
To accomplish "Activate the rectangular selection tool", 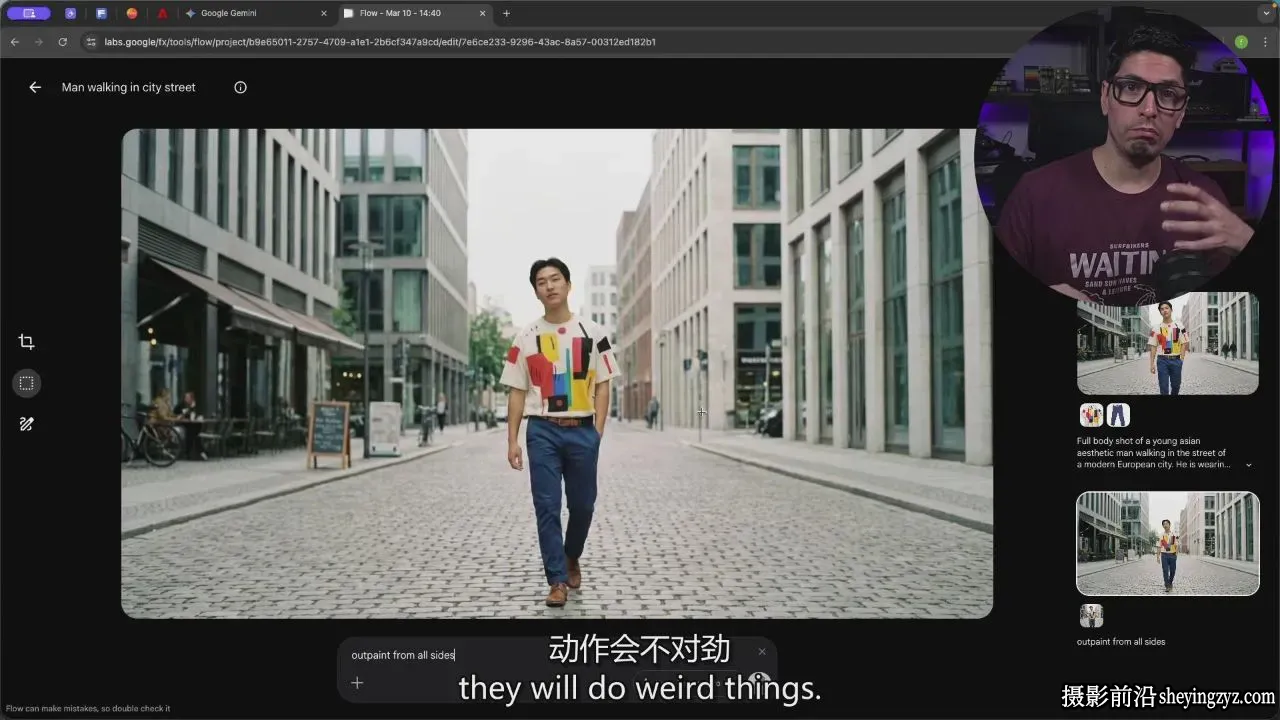I will point(27,383).
